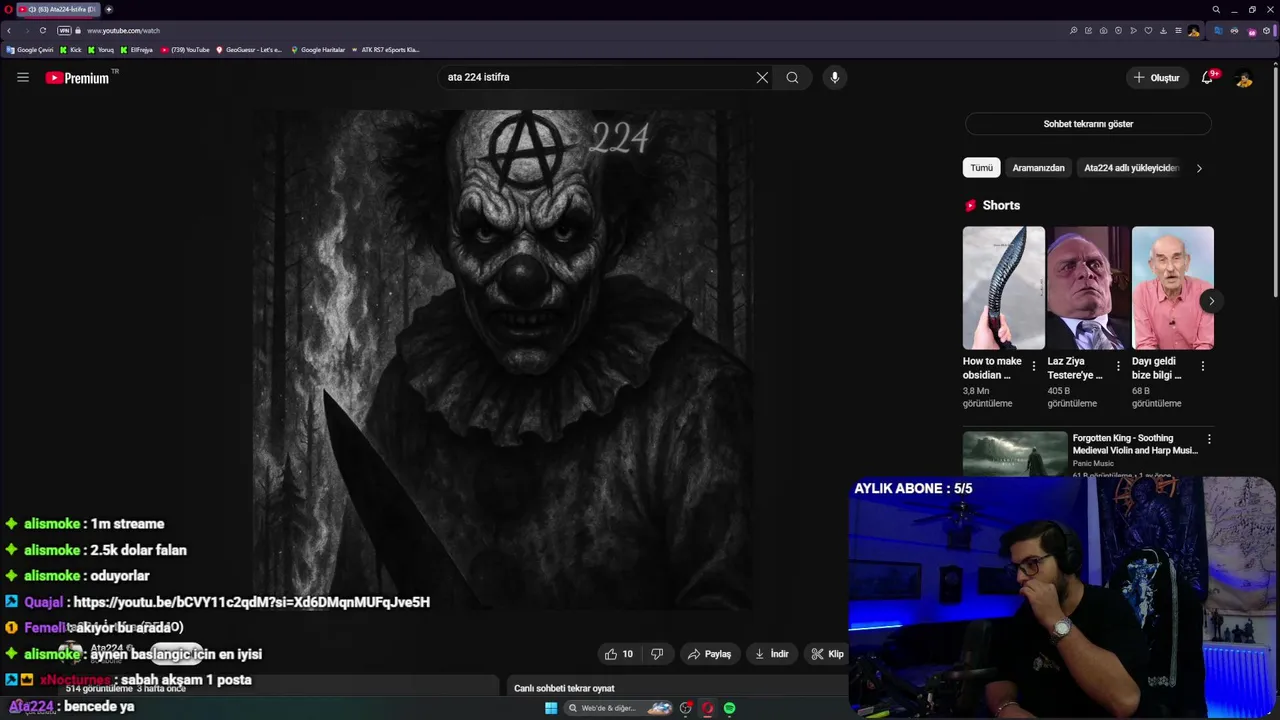Viewport: 1280px width, 720px height.
Task: Click the Opera zoom magnifier toolbar icon
Action: [x=1073, y=31]
